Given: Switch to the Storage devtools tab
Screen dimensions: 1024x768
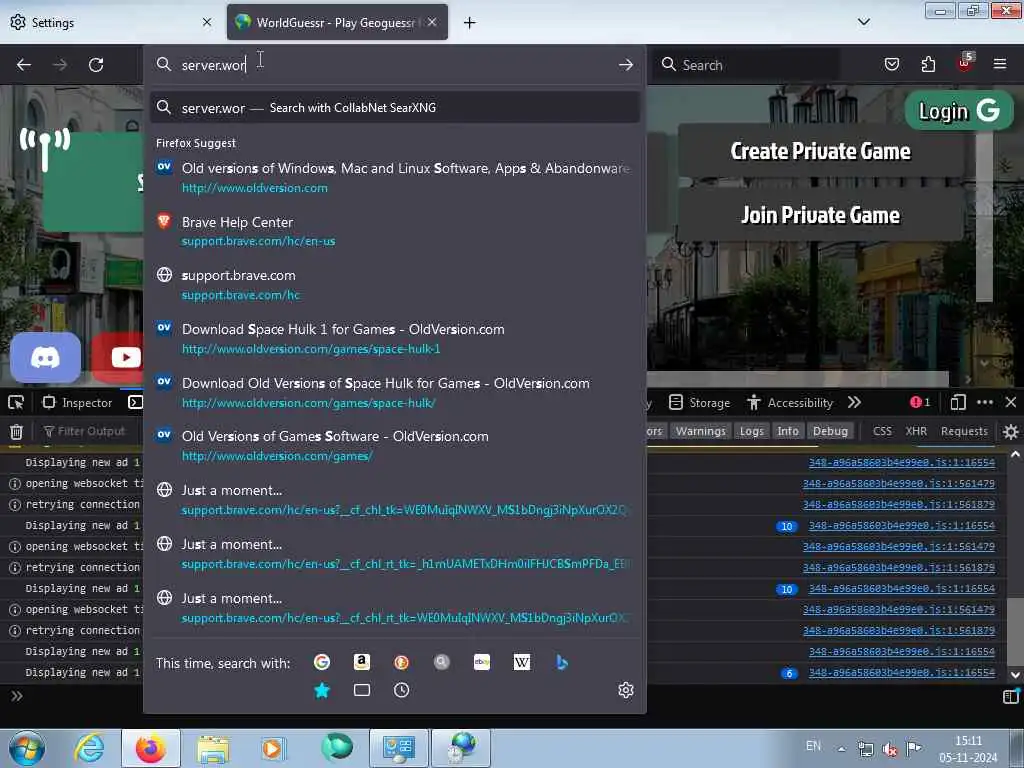Looking at the screenshot, I should 699,402.
